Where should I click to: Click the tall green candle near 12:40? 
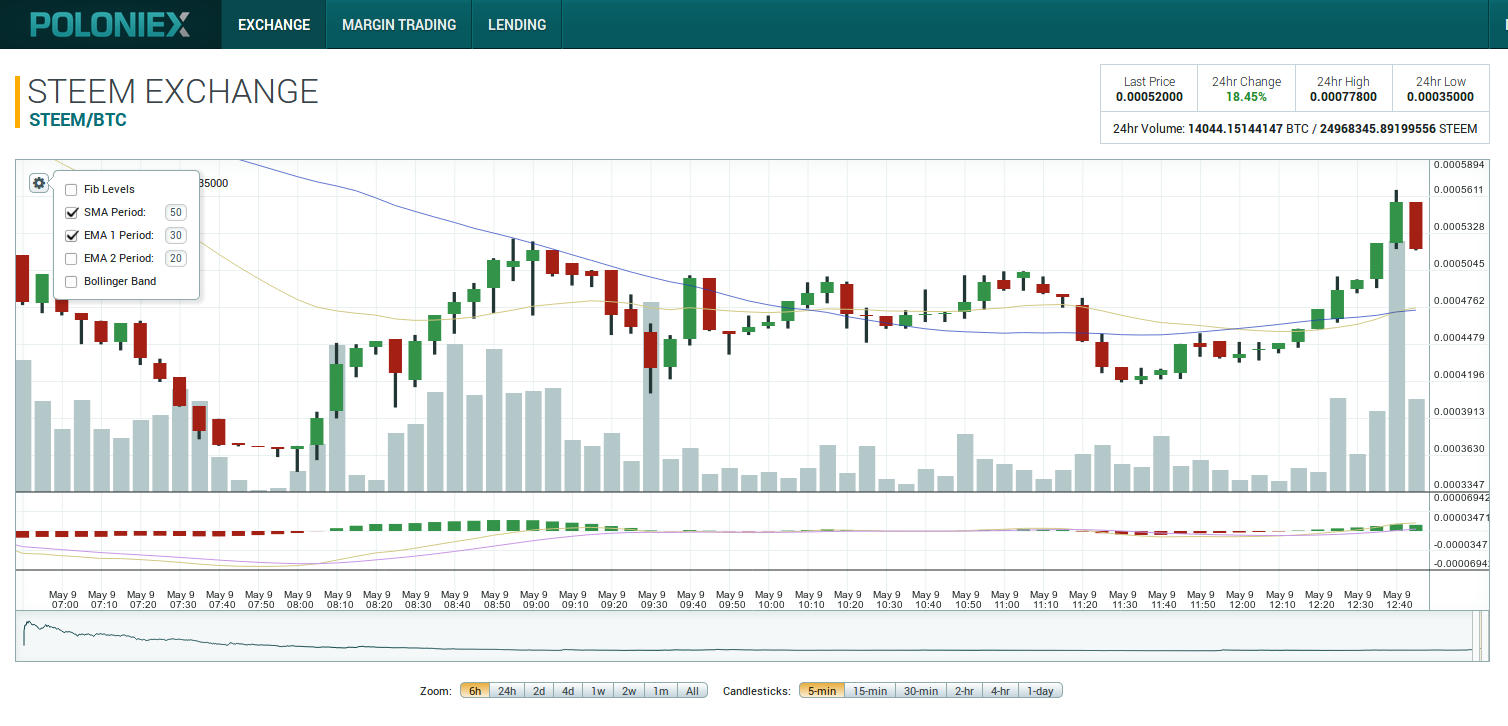pos(1396,224)
